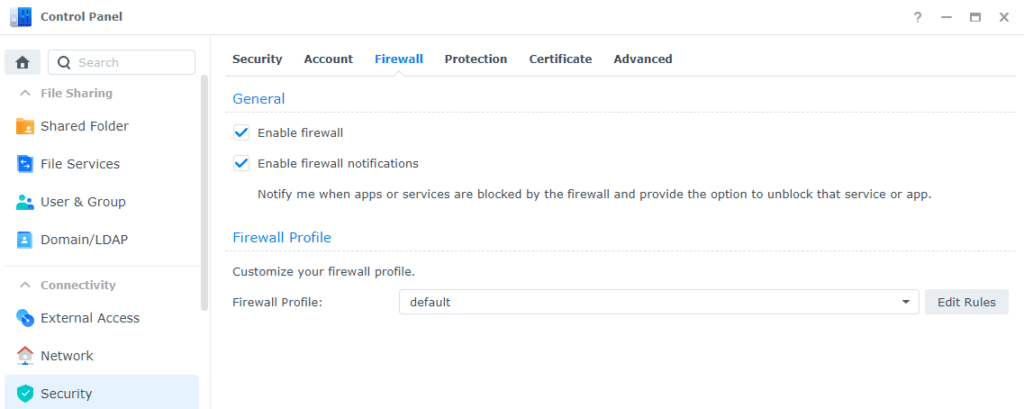Screen dimensions: 1024x409
Task: Open the Firewall Profile dropdown
Action: [658, 302]
